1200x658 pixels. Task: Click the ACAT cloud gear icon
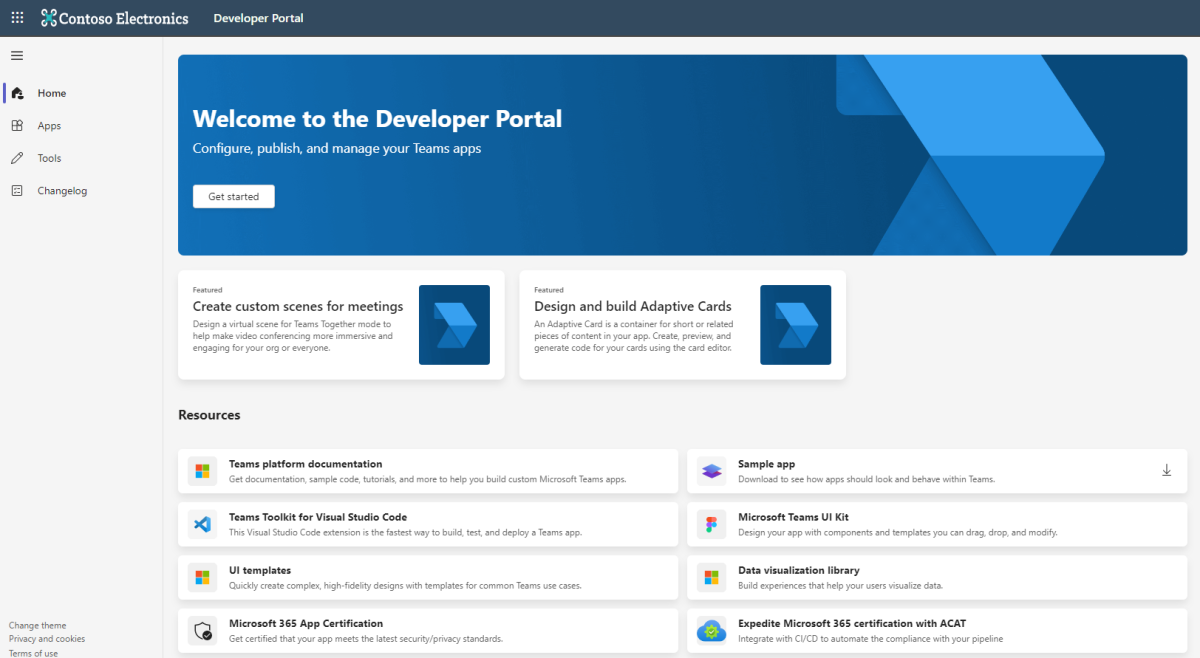pos(711,630)
